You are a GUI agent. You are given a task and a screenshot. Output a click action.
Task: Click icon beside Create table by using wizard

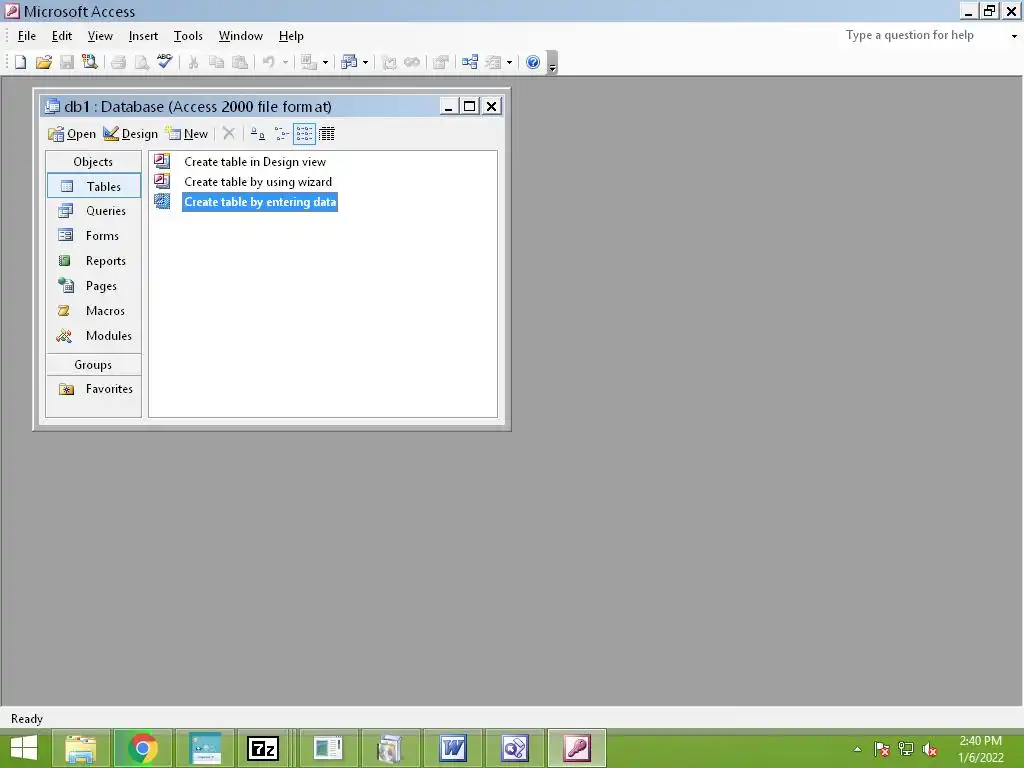(162, 181)
